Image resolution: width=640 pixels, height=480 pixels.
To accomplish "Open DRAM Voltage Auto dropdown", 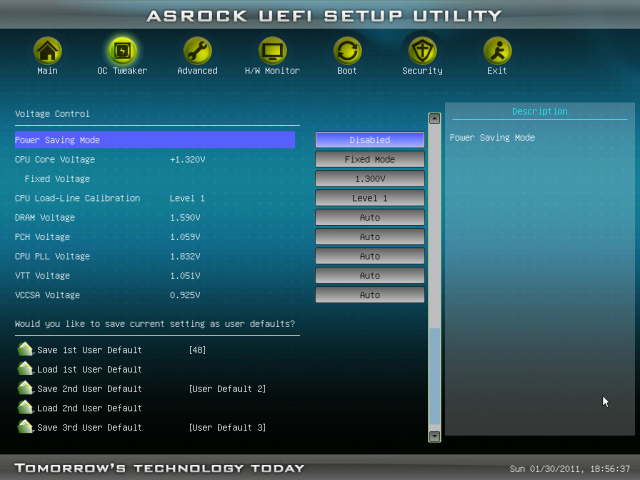I will tap(370, 218).
